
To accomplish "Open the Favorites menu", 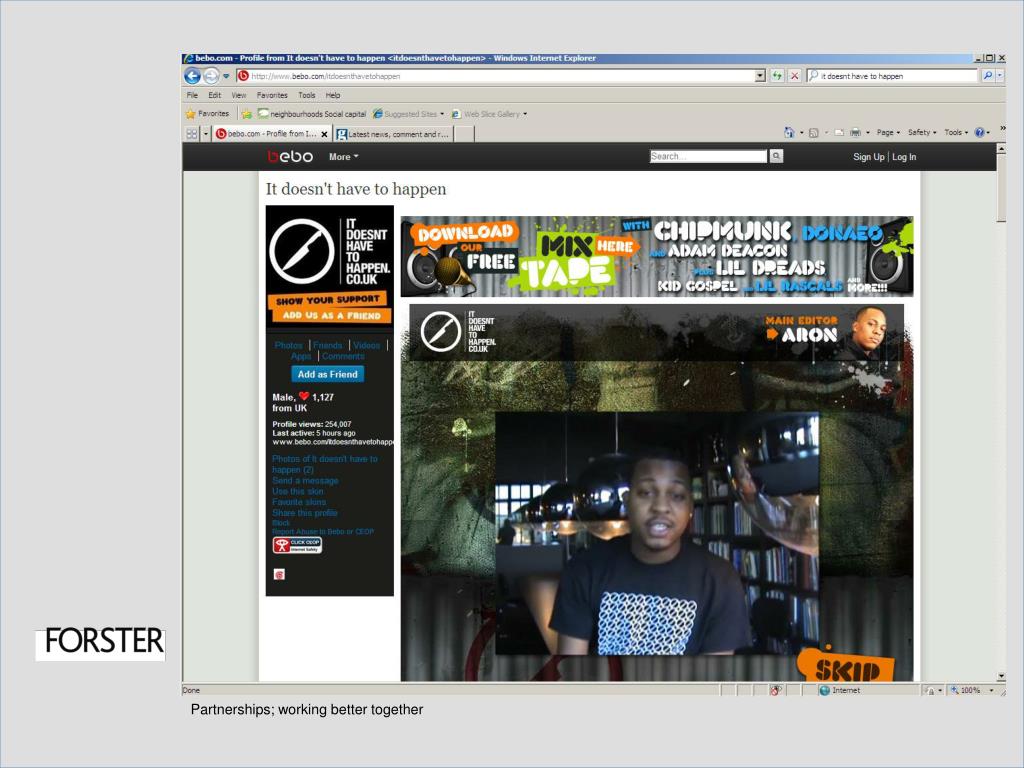I will click(x=272, y=95).
